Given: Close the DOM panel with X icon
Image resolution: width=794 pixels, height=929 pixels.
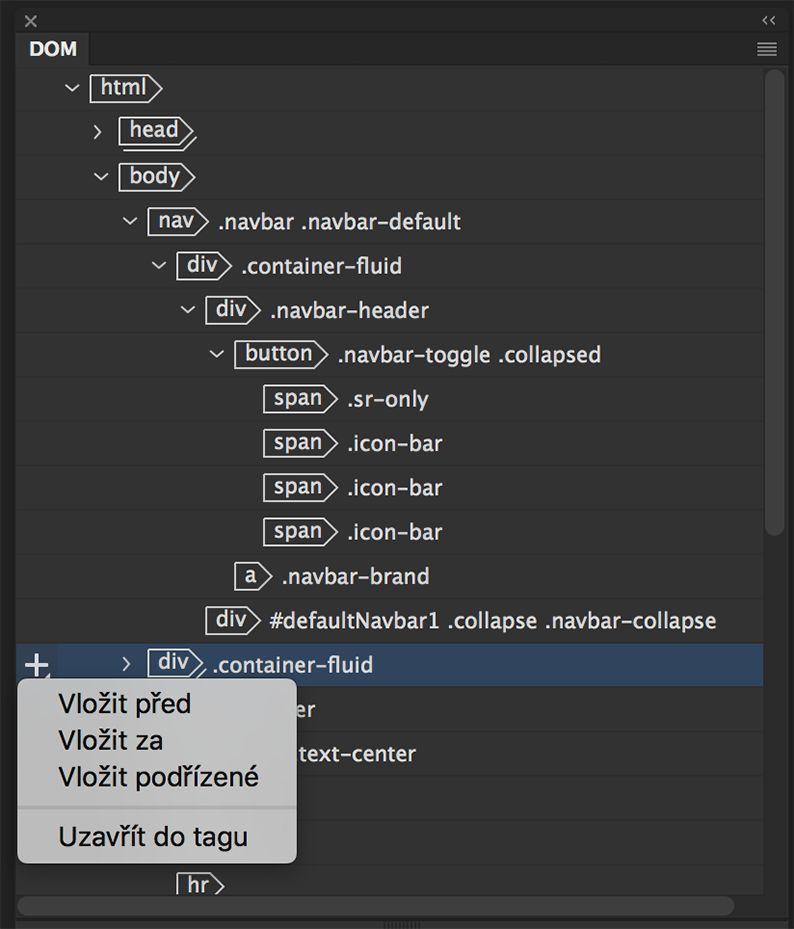Looking at the screenshot, I should [31, 20].
